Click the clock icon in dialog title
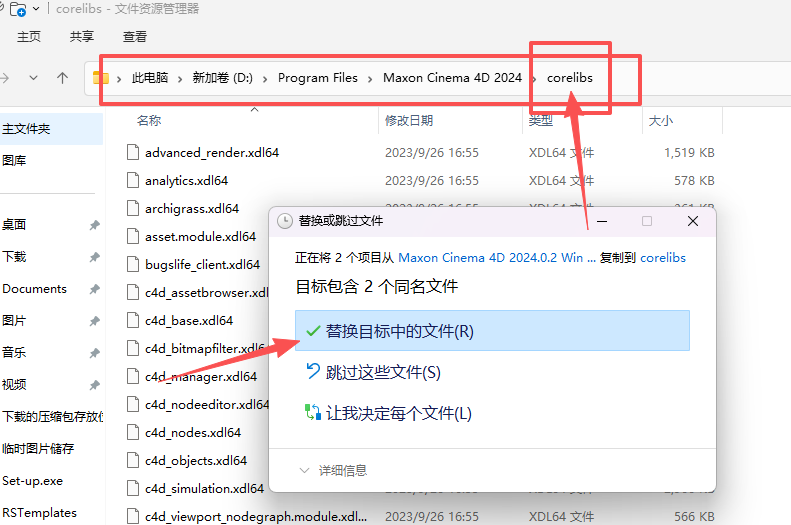Screen dimensions: 791x525 285,221
